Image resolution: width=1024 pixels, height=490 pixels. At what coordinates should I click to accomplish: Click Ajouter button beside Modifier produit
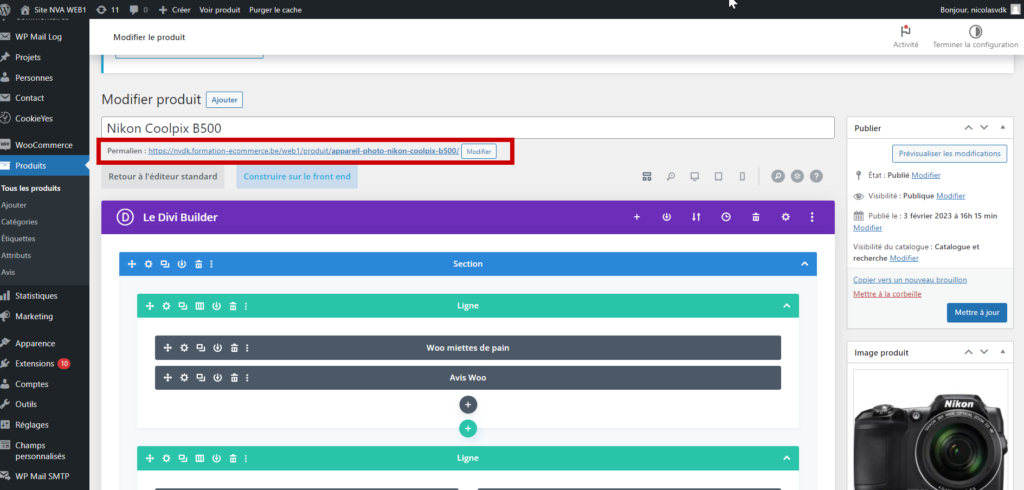(225, 100)
